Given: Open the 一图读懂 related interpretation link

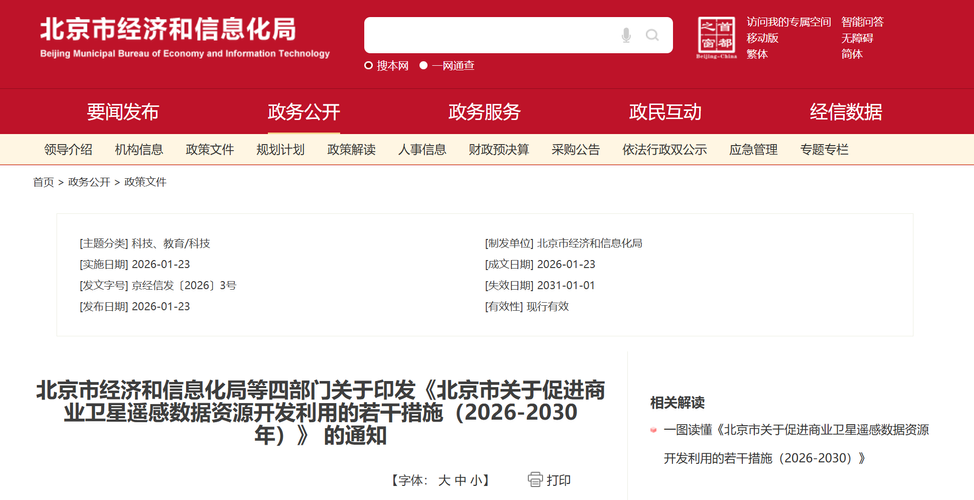Looking at the screenshot, I should 796,444.
